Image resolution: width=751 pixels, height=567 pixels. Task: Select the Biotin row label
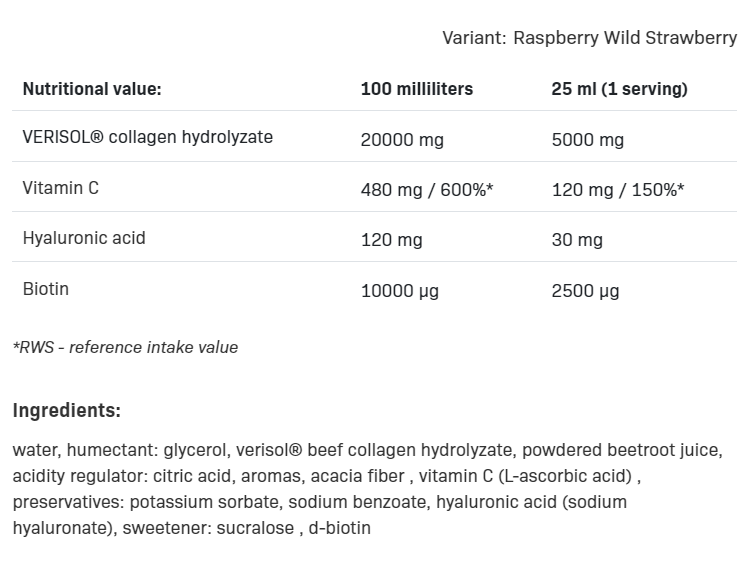(46, 289)
